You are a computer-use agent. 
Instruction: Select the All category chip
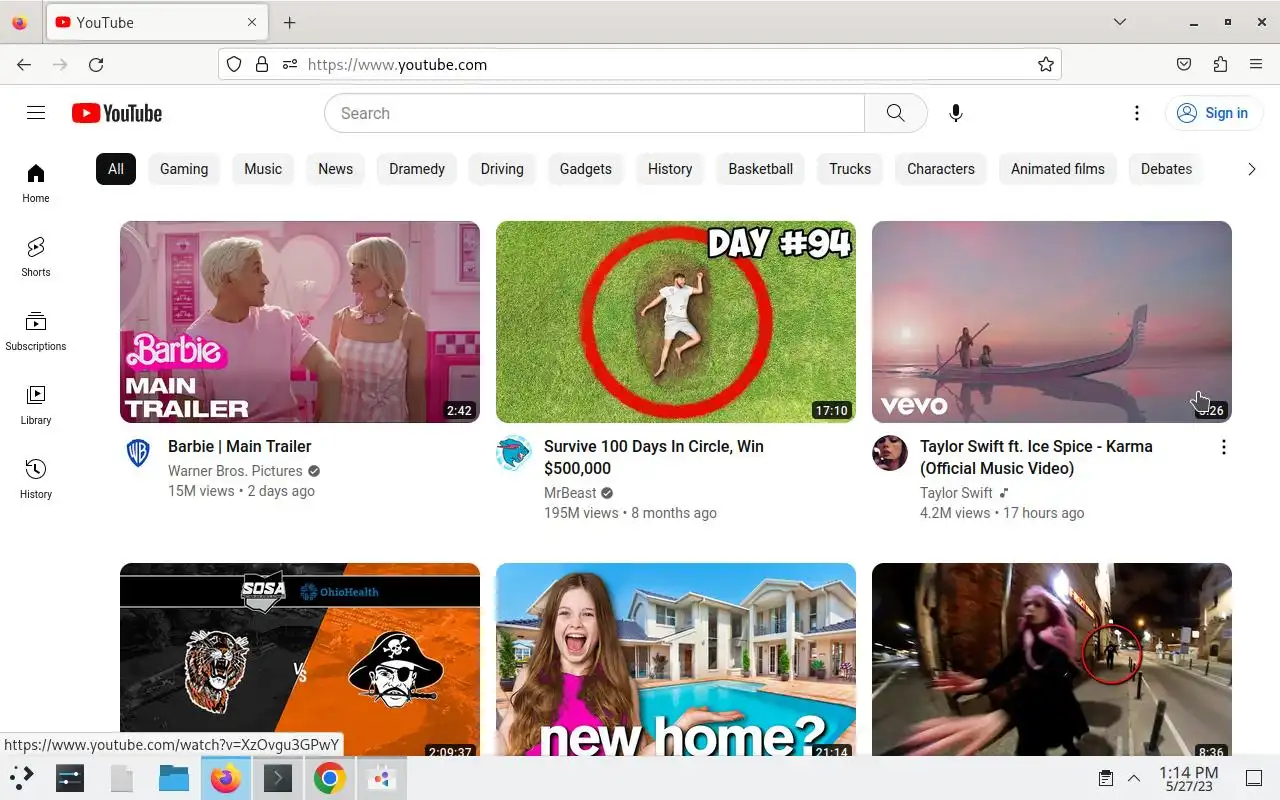coord(116,169)
